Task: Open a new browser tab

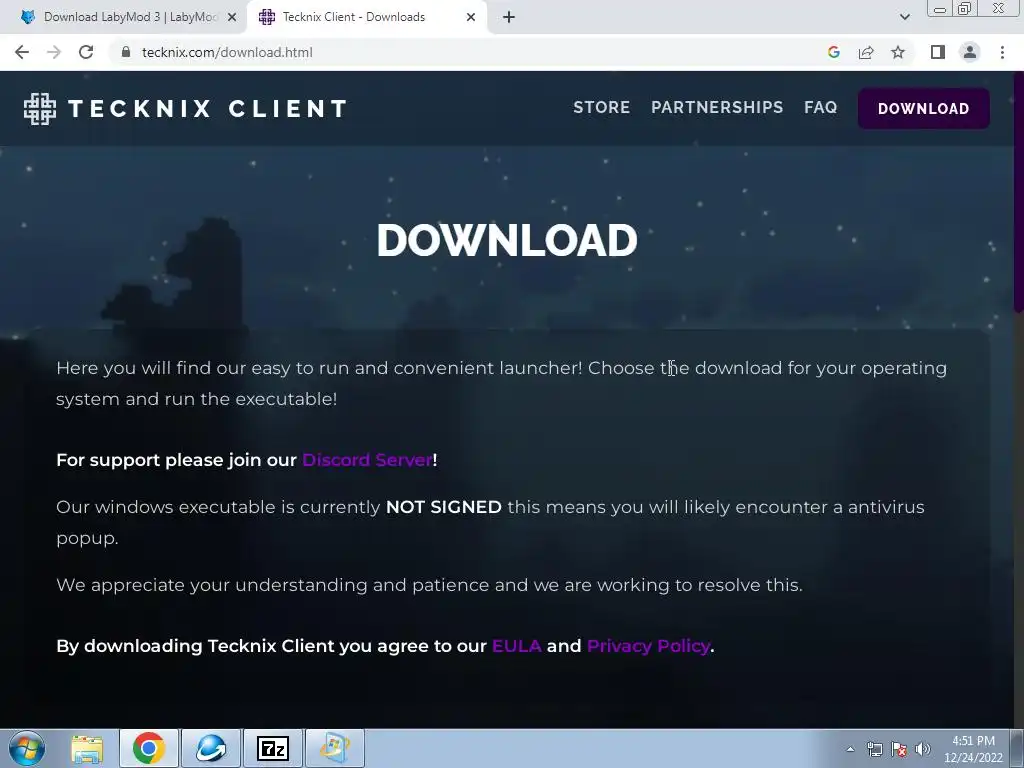Action: 509,18
